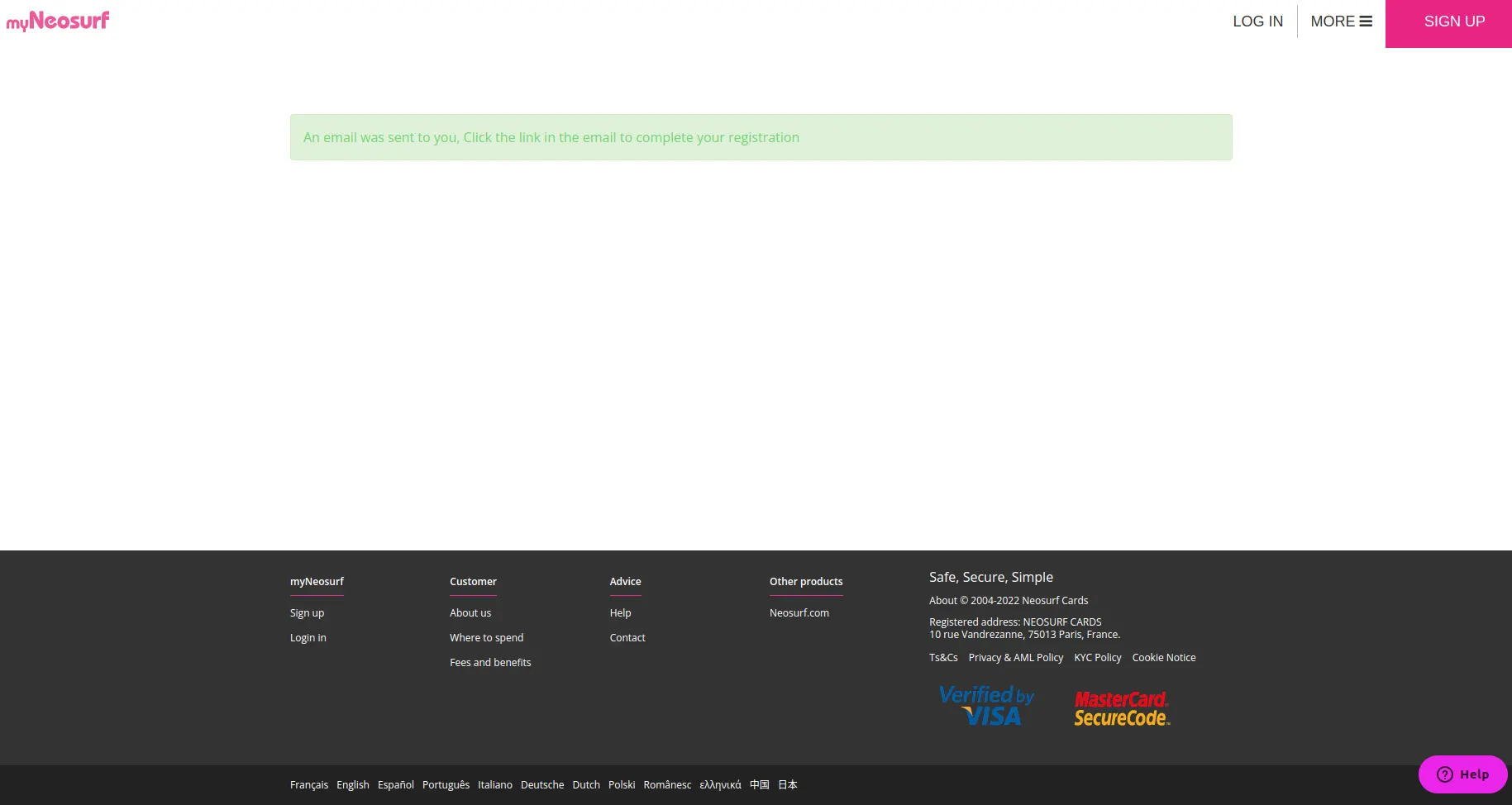
Task: Open the Contact page
Action: tap(627, 638)
